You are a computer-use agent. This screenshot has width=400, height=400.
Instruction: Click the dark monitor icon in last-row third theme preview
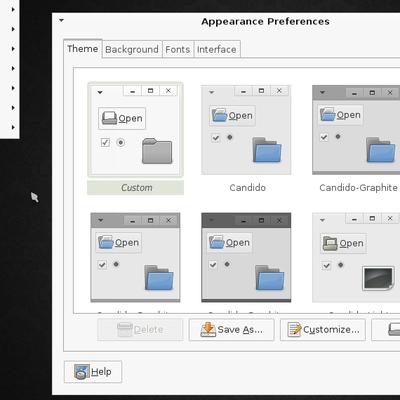click(x=378, y=278)
